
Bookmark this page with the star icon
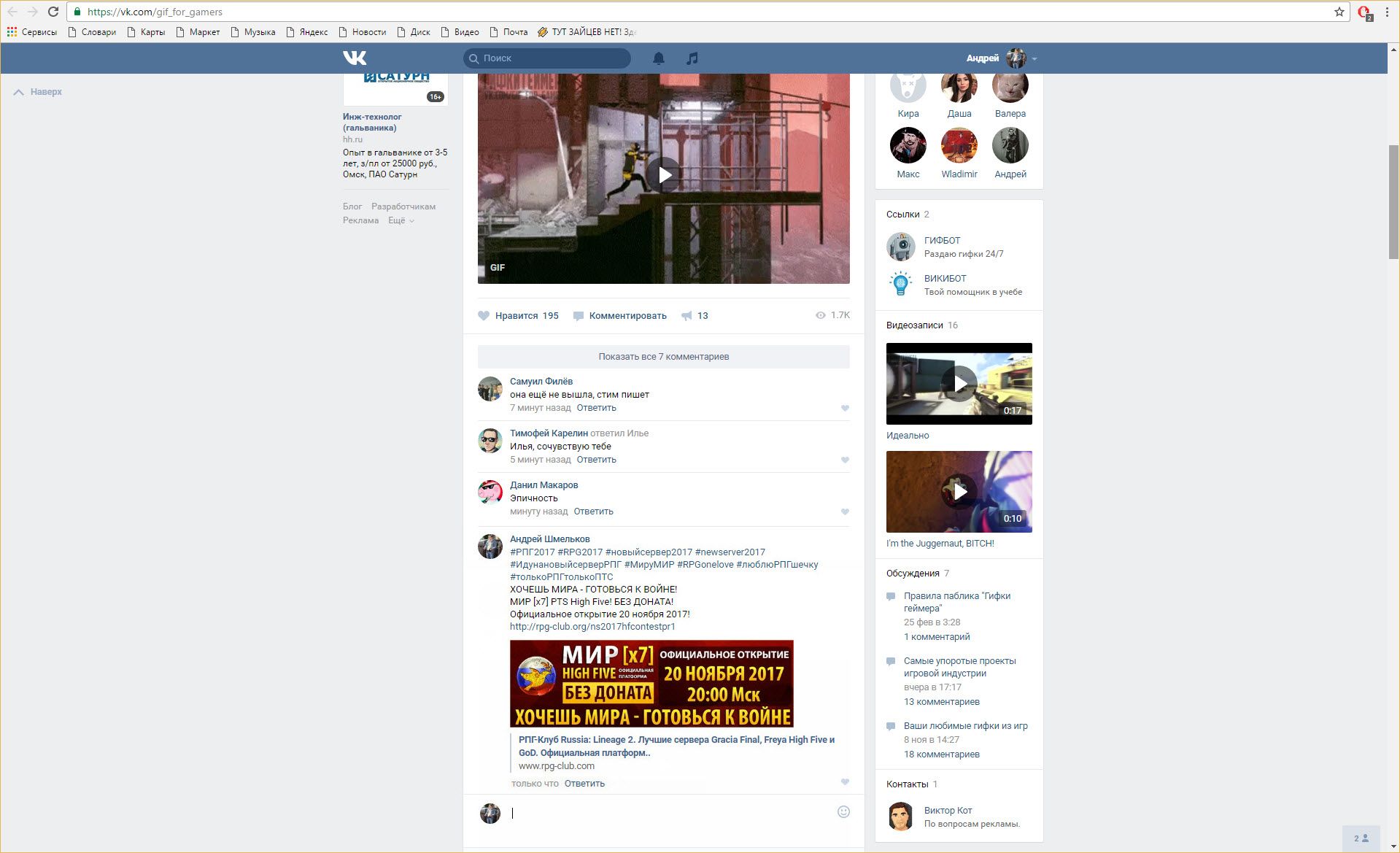pyautogui.click(x=1339, y=12)
